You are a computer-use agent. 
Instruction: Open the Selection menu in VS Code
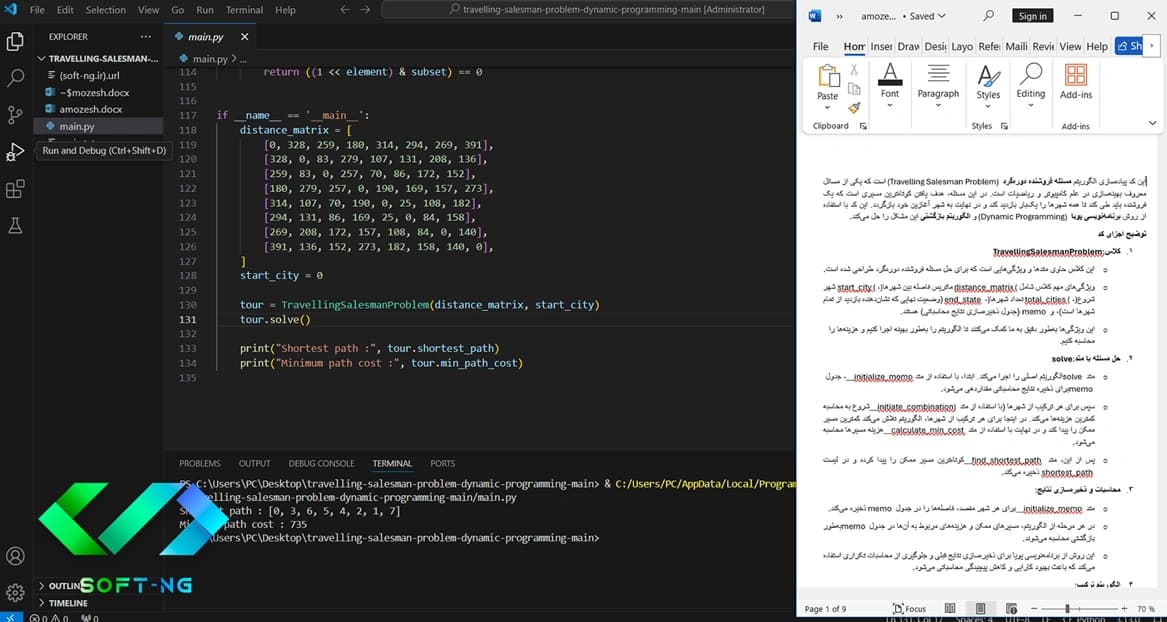point(106,10)
